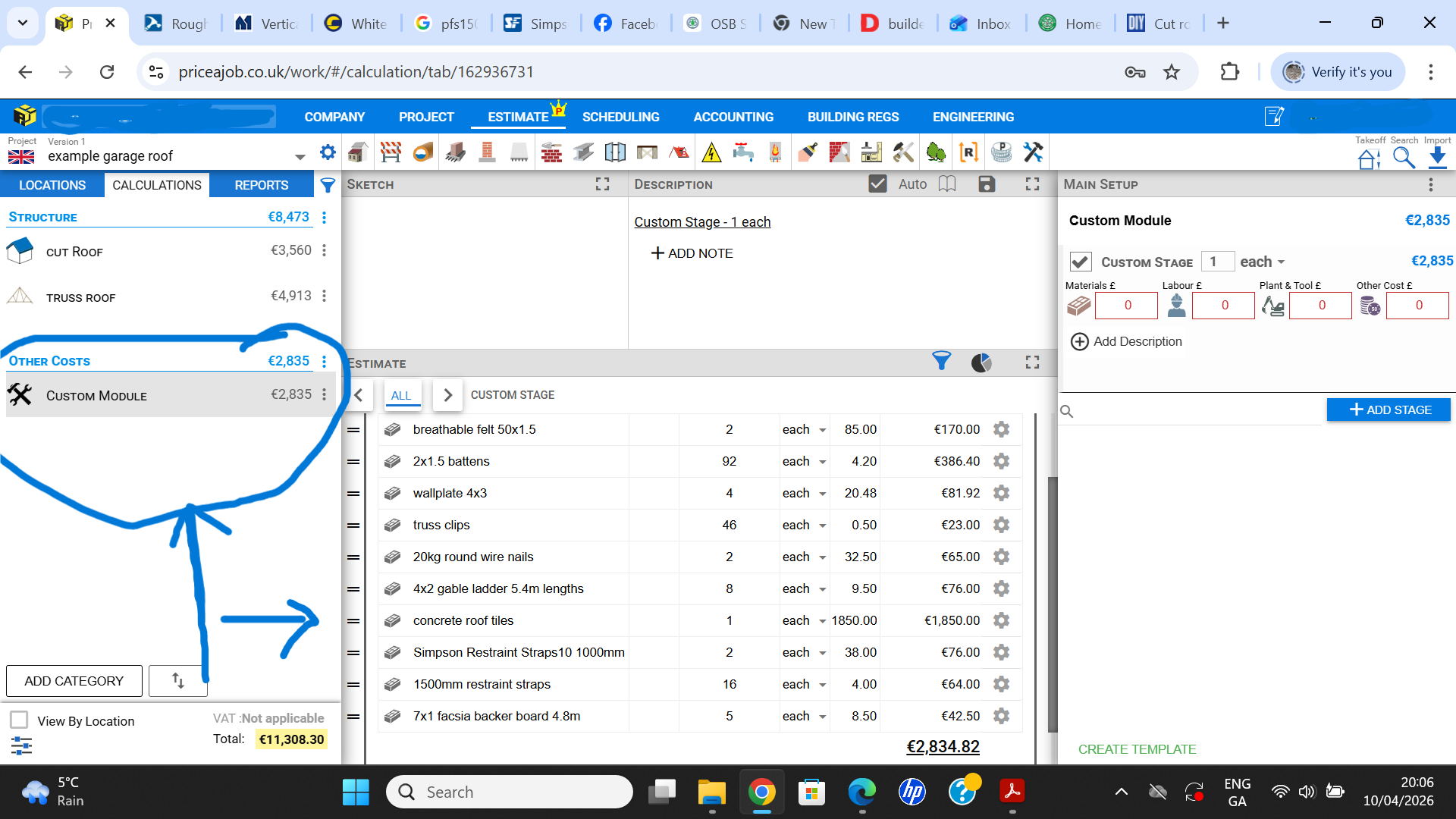Expand the version dropdown beside example garage roof
This screenshot has height=819, width=1456.
point(300,155)
